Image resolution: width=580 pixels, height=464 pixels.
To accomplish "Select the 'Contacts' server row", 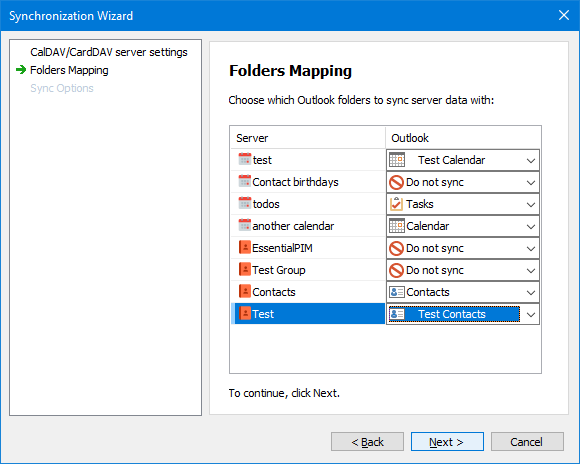I will (308, 292).
